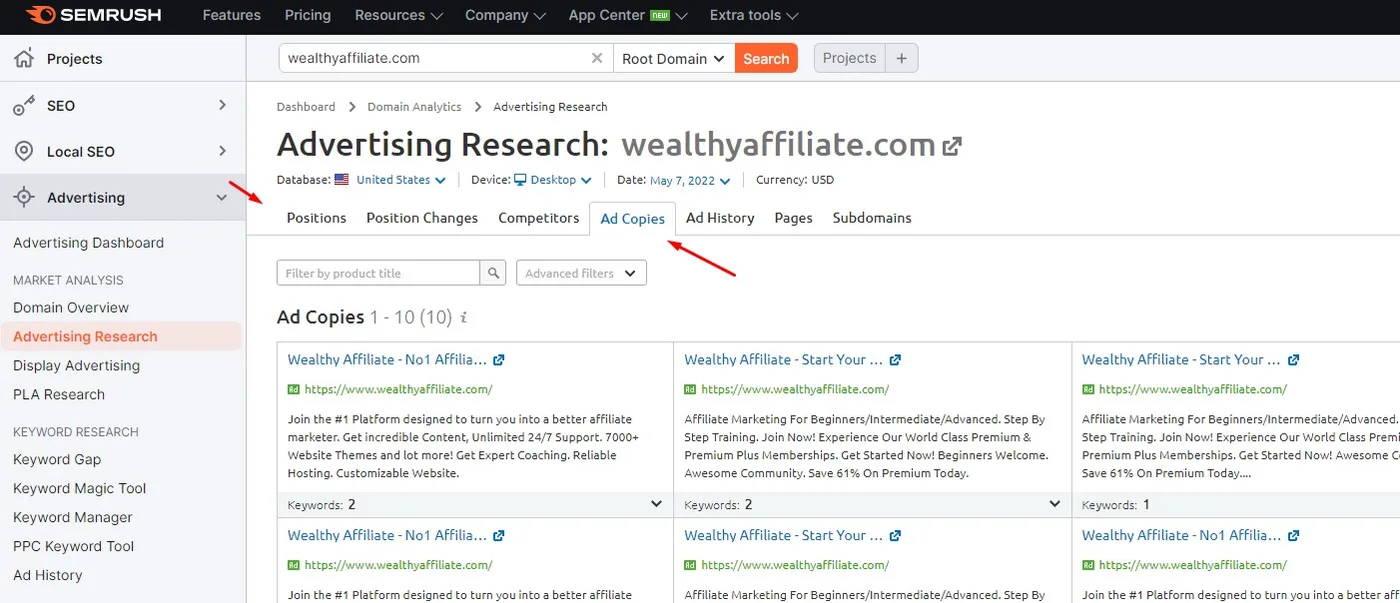Select the Ad Copies tab
The height and width of the screenshot is (603, 1400).
[x=633, y=219]
